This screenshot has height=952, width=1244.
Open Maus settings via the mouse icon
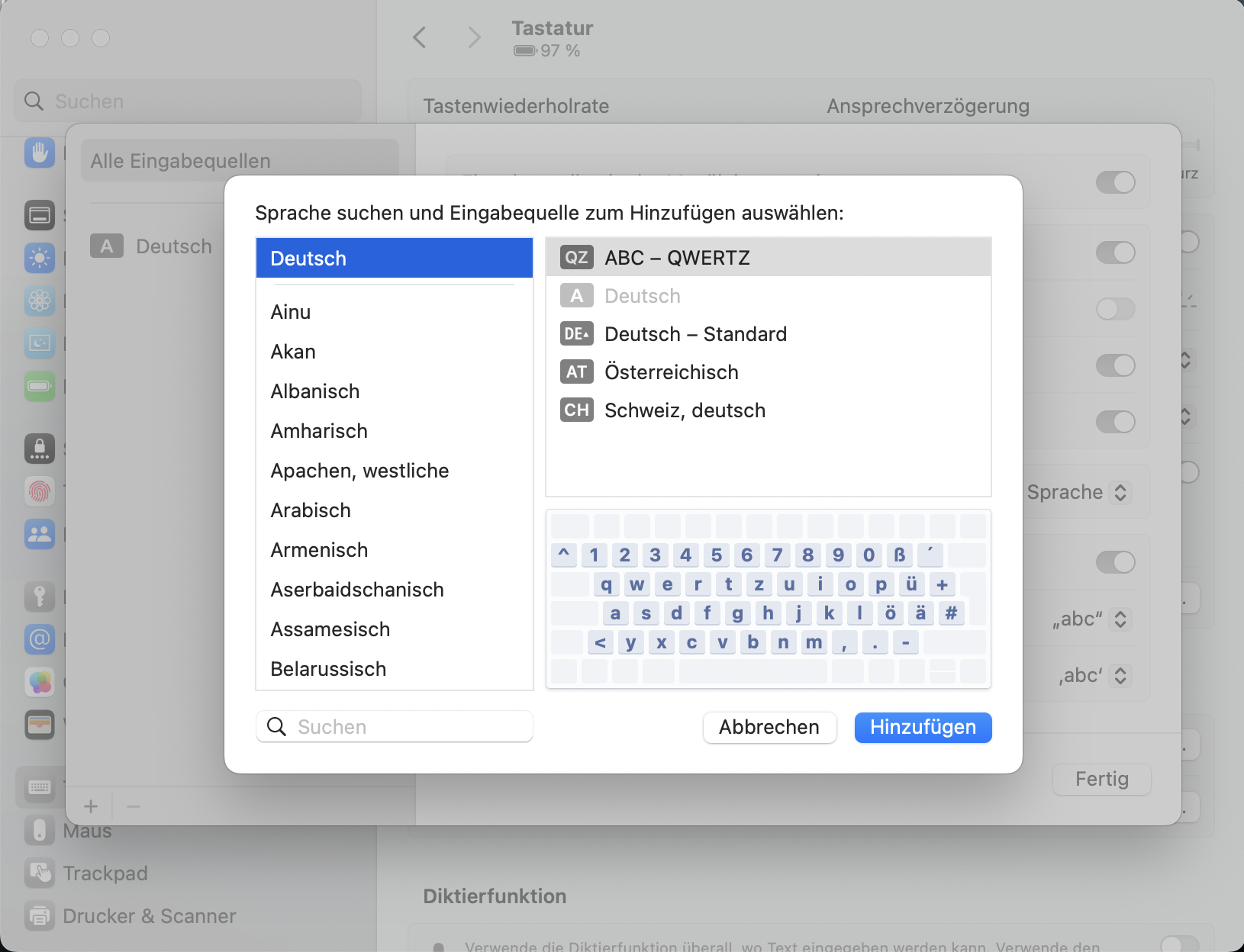point(40,830)
